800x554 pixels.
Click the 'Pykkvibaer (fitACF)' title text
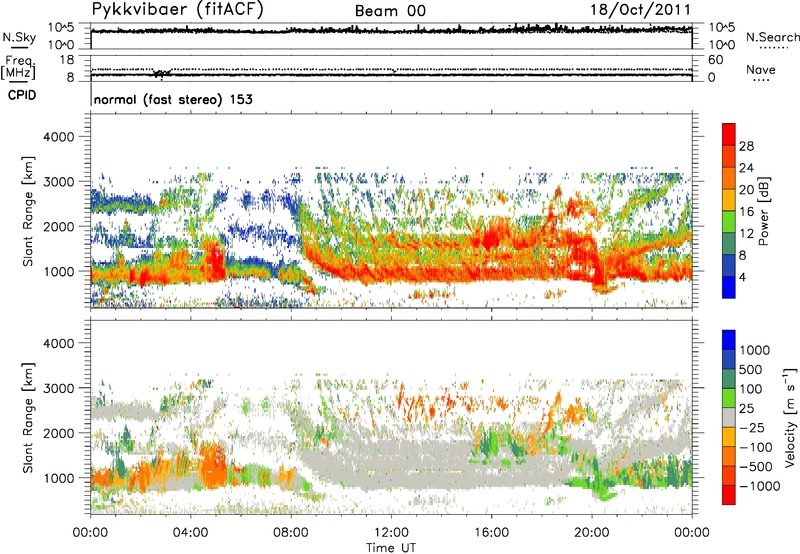(178, 9)
